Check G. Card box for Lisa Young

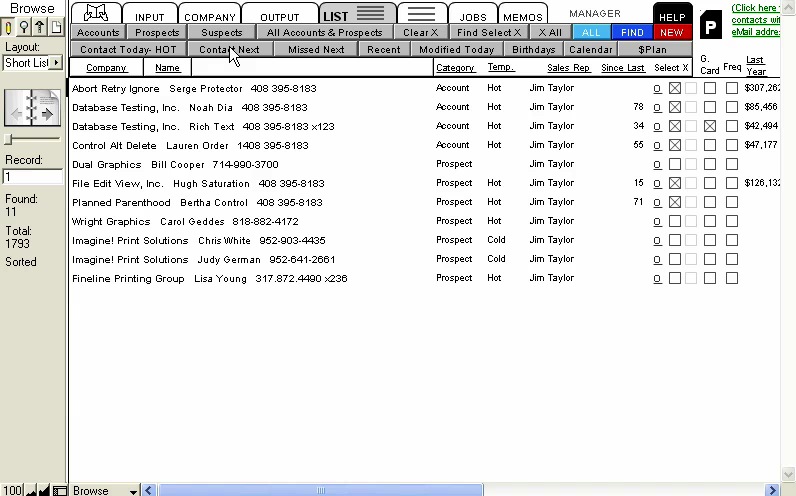click(710, 278)
